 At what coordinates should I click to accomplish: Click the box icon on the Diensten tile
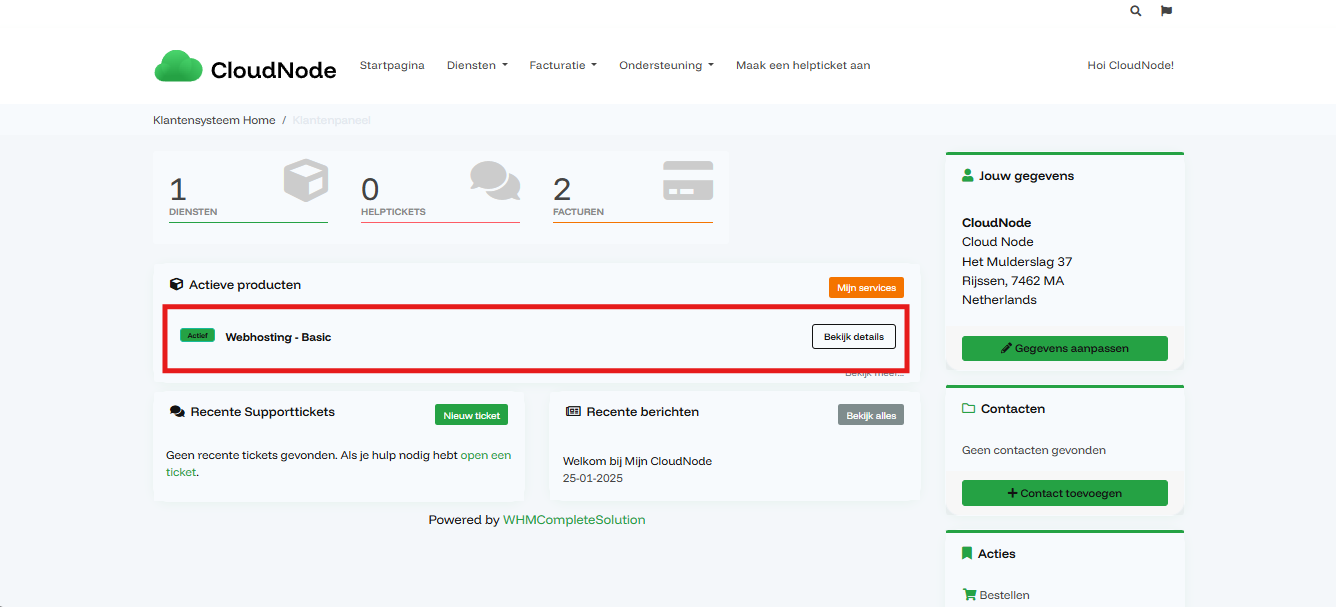click(x=306, y=181)
